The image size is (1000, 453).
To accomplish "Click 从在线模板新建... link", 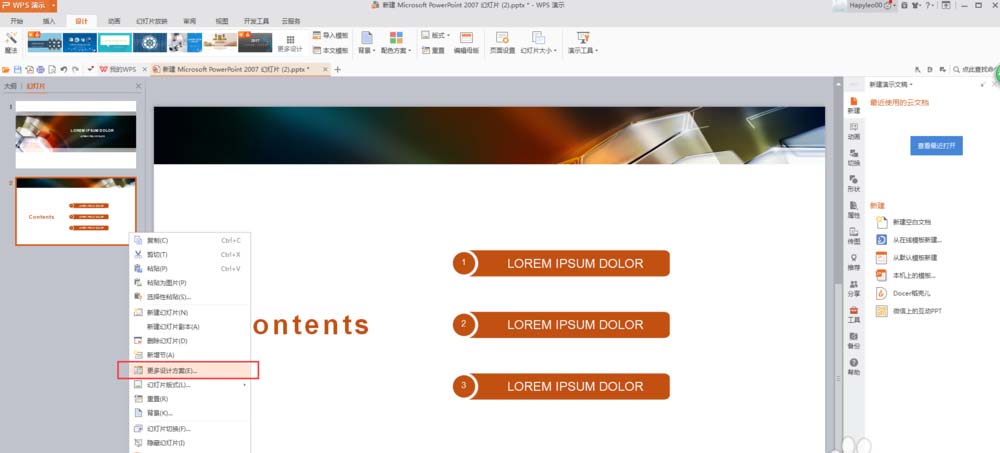I will tap(917, 240).
